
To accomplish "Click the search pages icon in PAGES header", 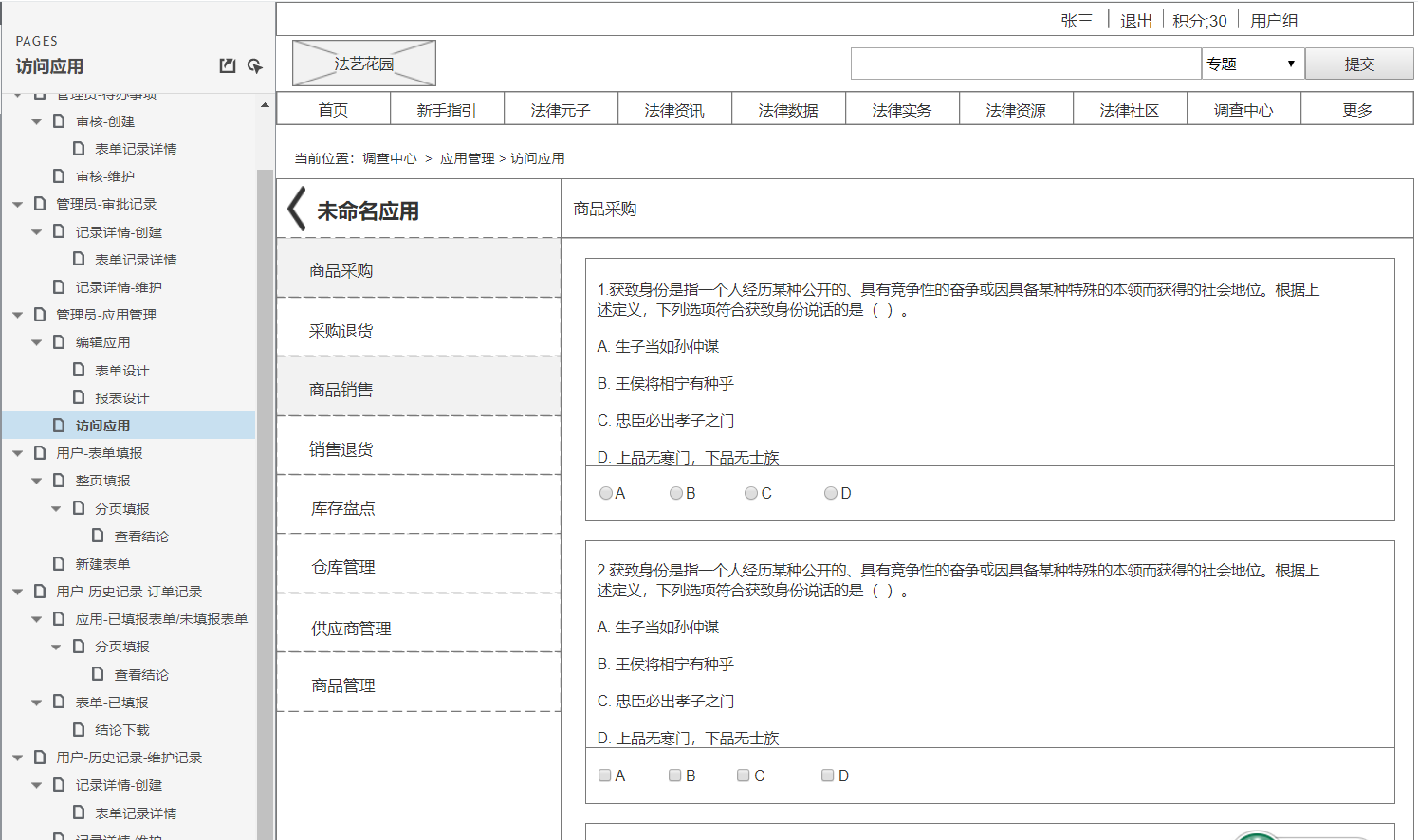I will pyautogui.click(x=255, y=65).
